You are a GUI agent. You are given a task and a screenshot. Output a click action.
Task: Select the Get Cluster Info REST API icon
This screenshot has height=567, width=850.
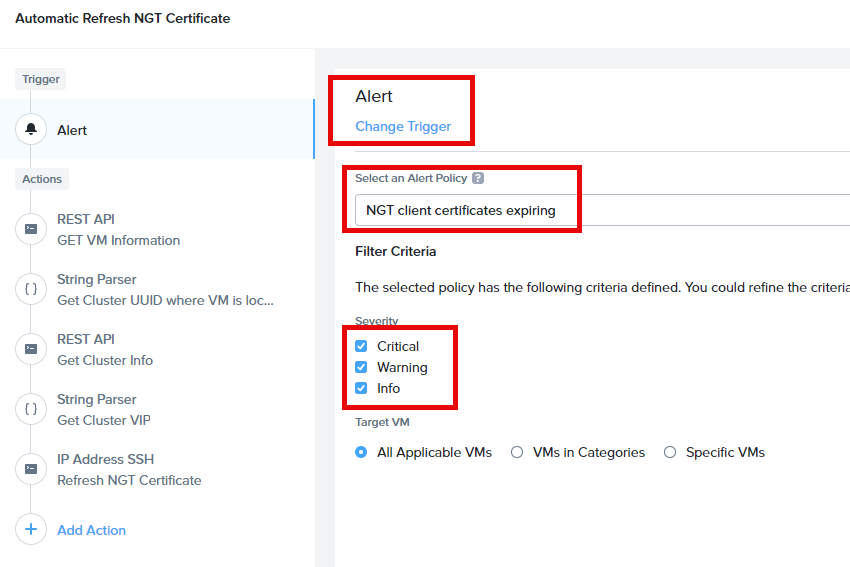point(31,349)
